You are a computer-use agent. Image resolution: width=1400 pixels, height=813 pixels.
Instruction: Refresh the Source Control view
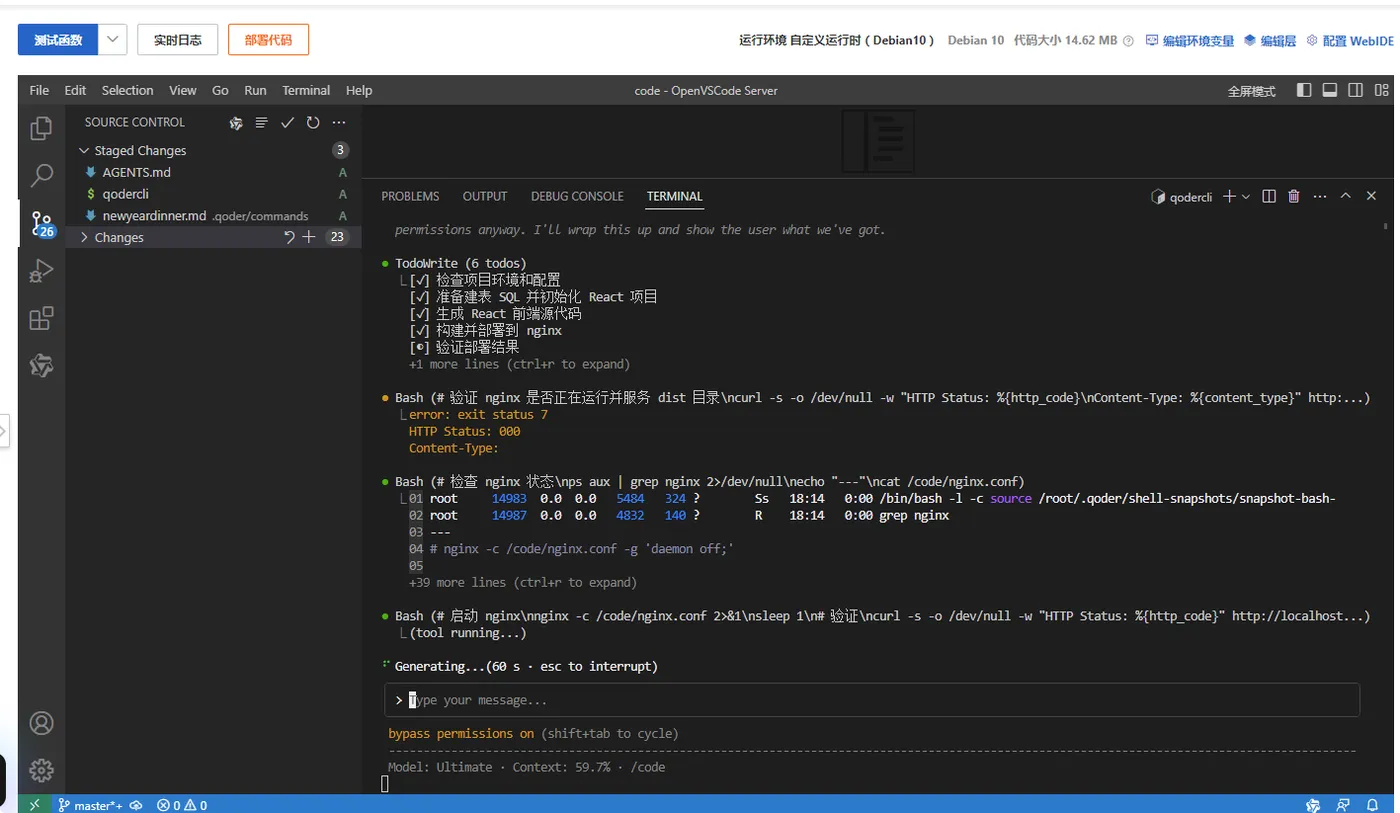pos(313,123)
